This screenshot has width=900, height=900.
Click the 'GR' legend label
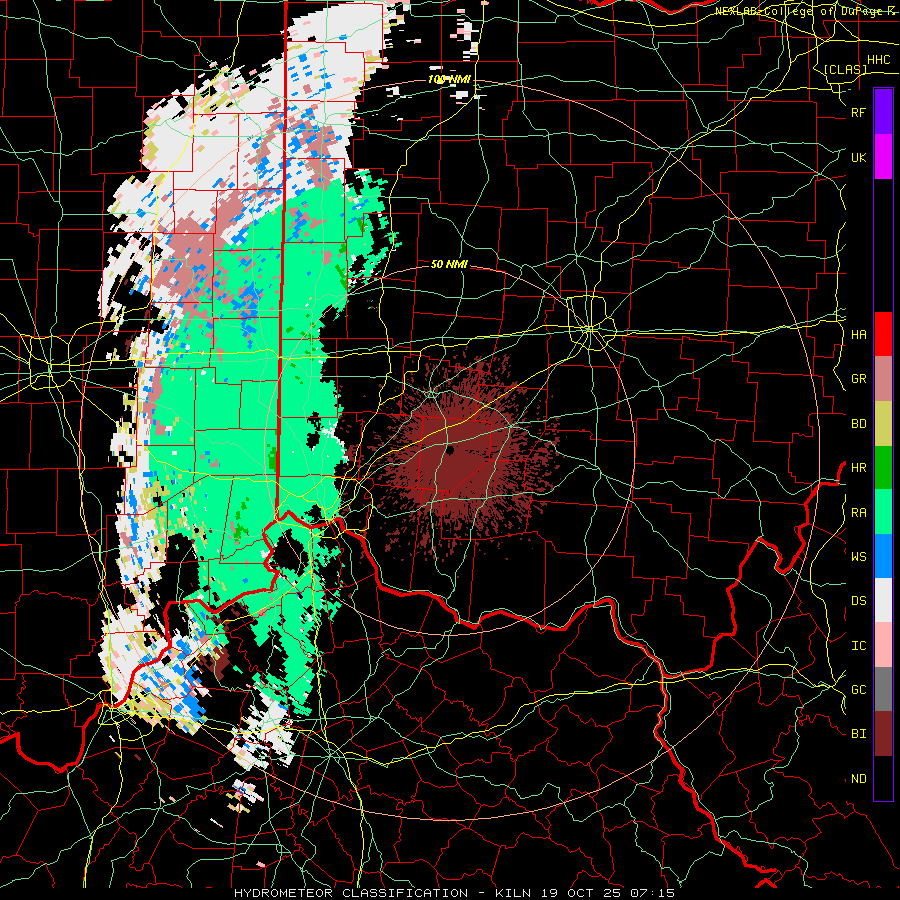pyautogui.click(x=858, y=379)
